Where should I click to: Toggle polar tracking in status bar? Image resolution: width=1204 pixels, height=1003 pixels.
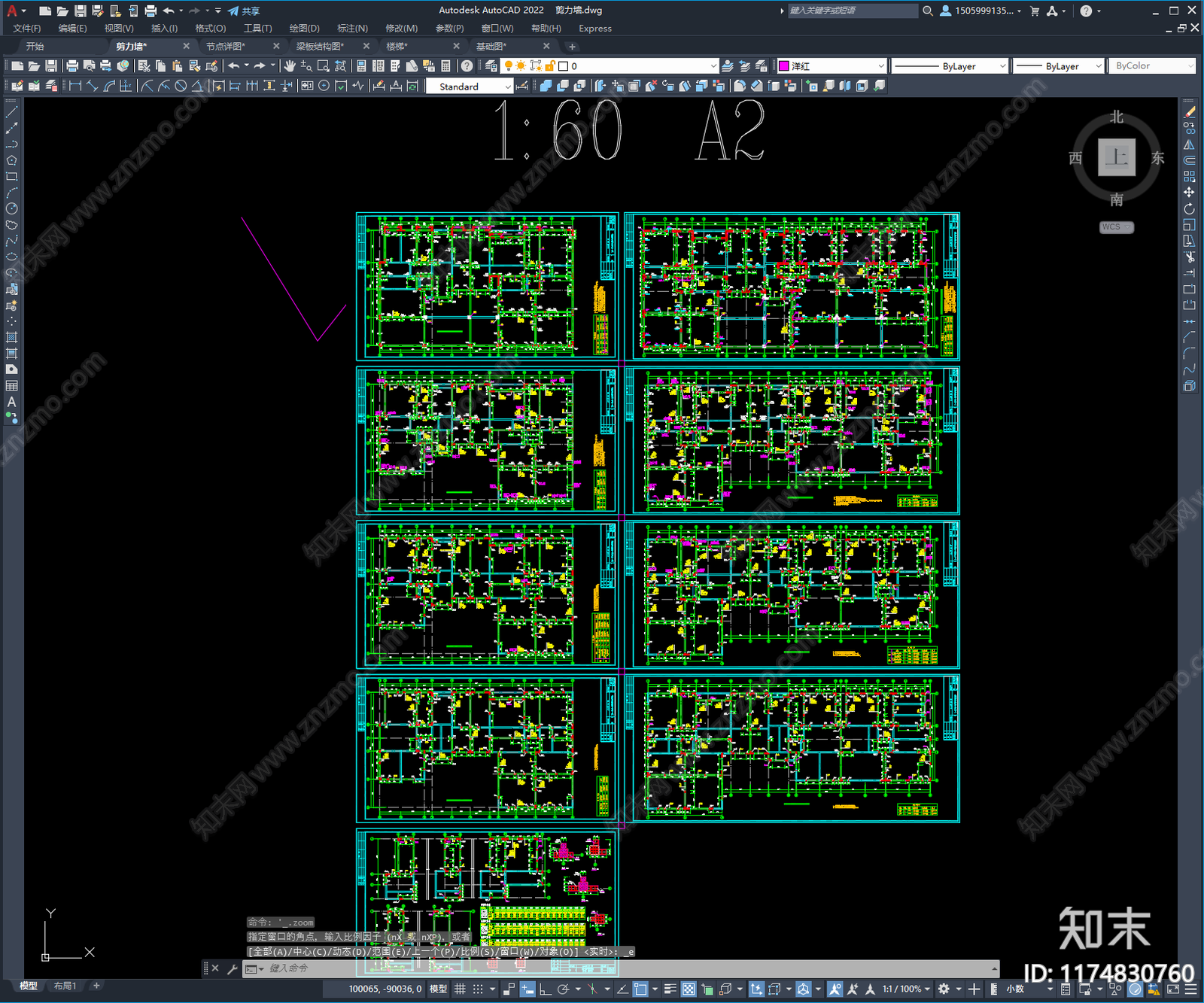563,989
